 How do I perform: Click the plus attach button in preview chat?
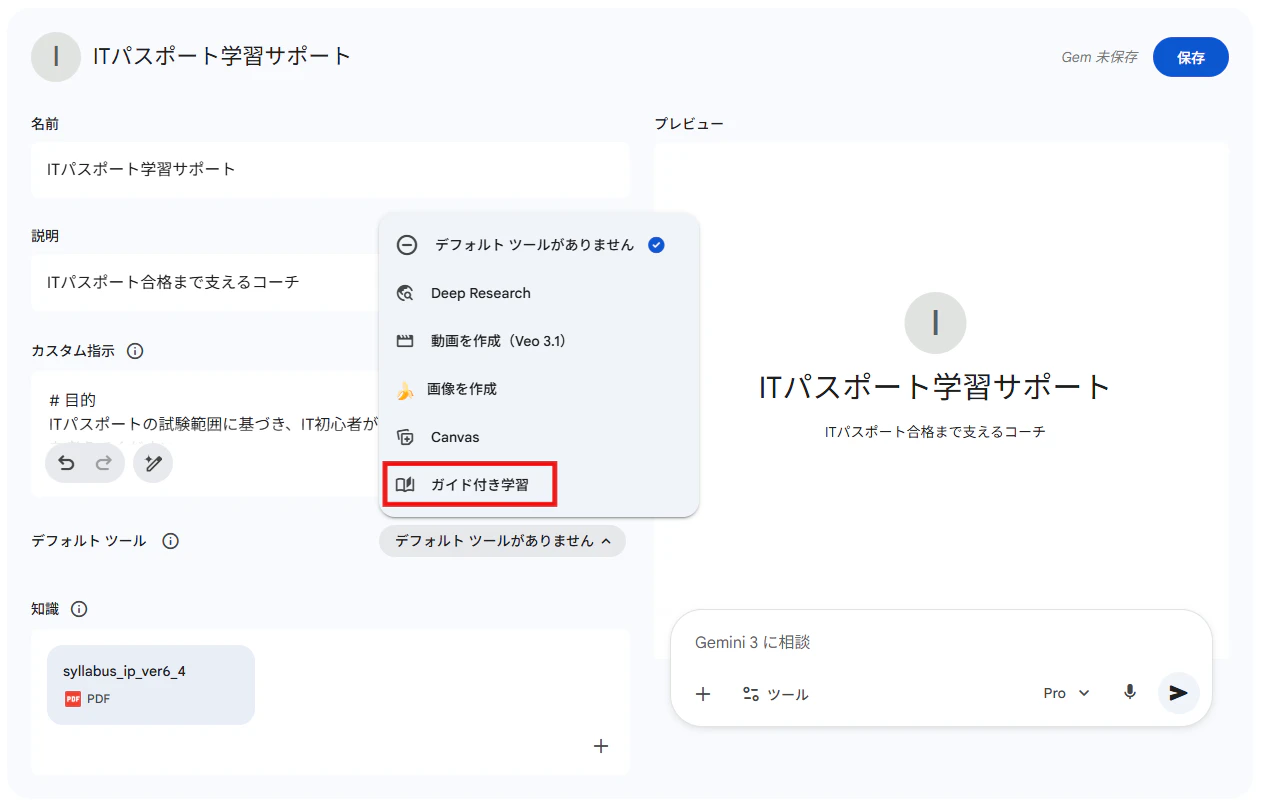[x=703, y=694]
